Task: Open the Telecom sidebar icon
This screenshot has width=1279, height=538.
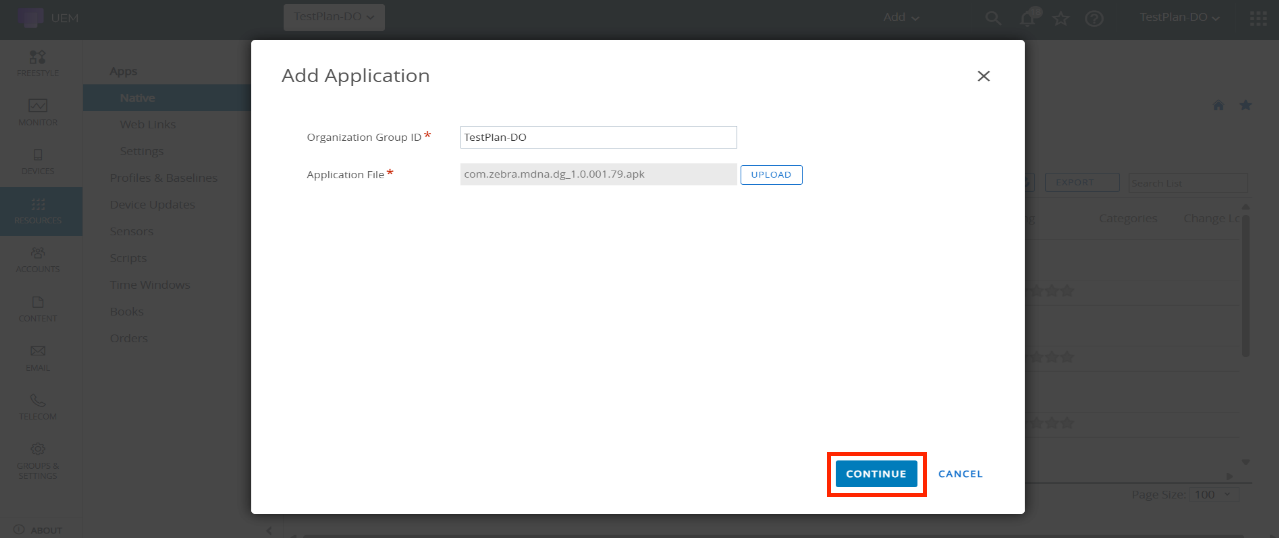Action: click(x=38, y=405)
